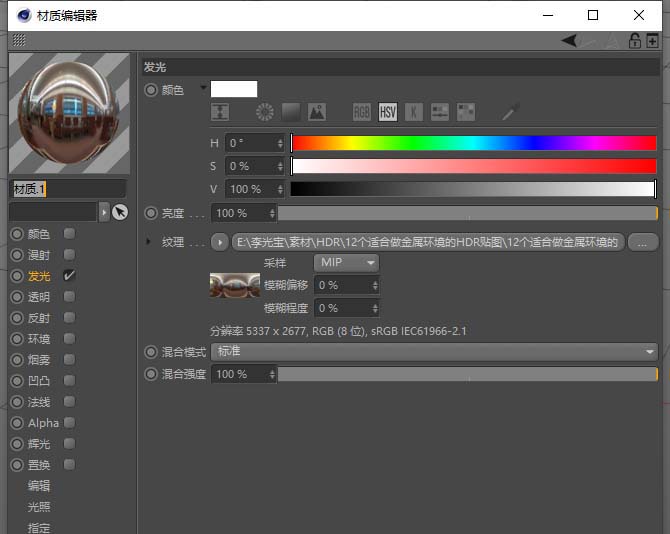The width and height of the screenshot is (670, 534).
Task: Click the HSV color mode icon
Action: click(388, 112)
